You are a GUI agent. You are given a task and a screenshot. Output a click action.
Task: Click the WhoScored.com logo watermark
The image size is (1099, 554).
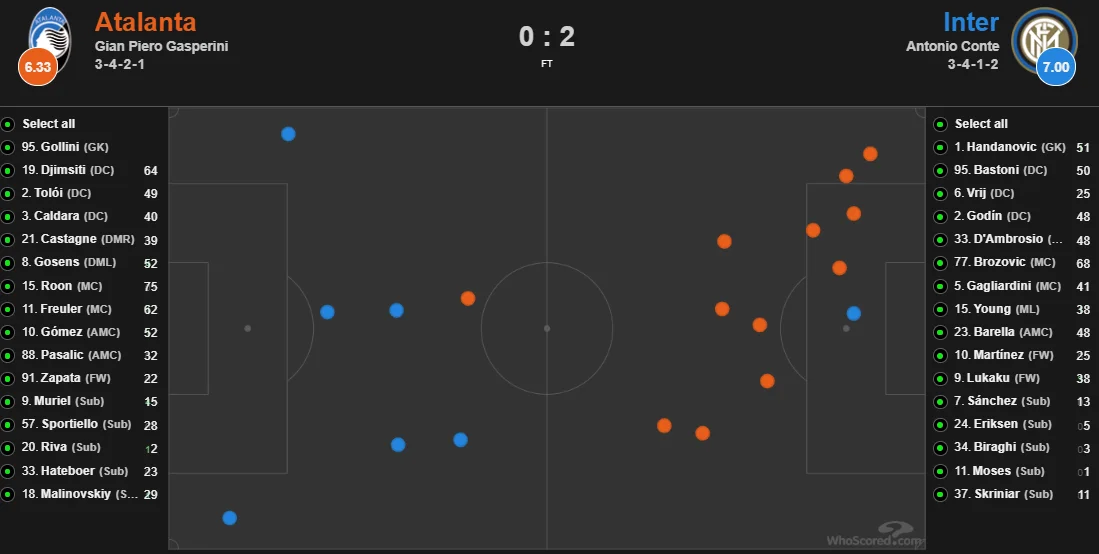pyautogui.click(x=874, y=535)
